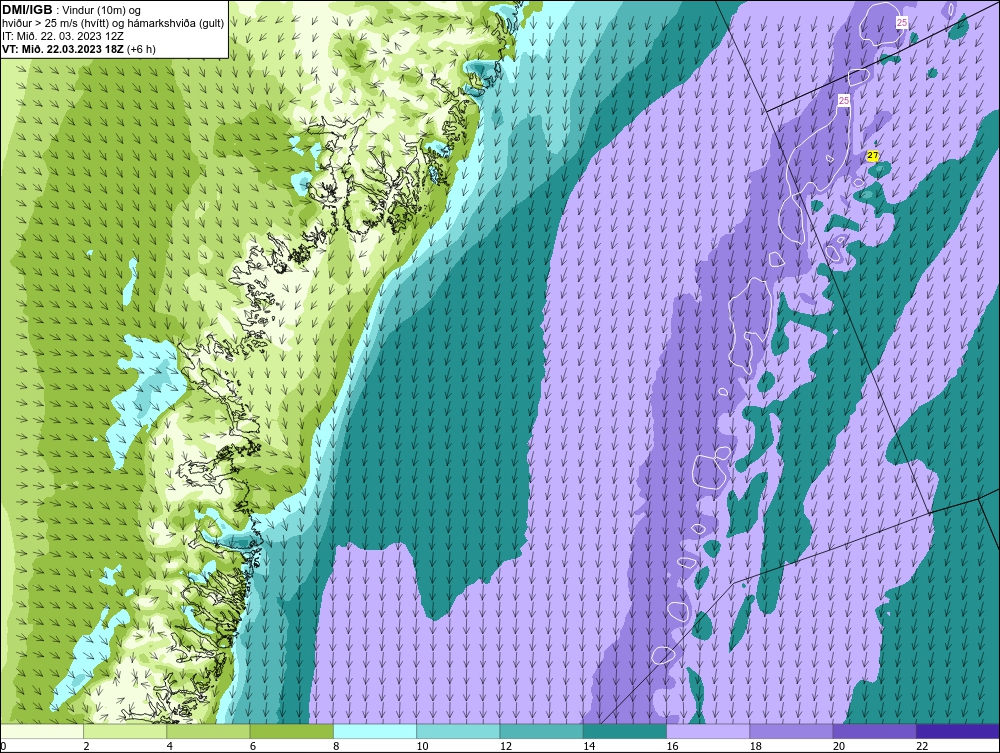Click the legend scale number 8
The image size is (1000, 753).
pos(336,746)
